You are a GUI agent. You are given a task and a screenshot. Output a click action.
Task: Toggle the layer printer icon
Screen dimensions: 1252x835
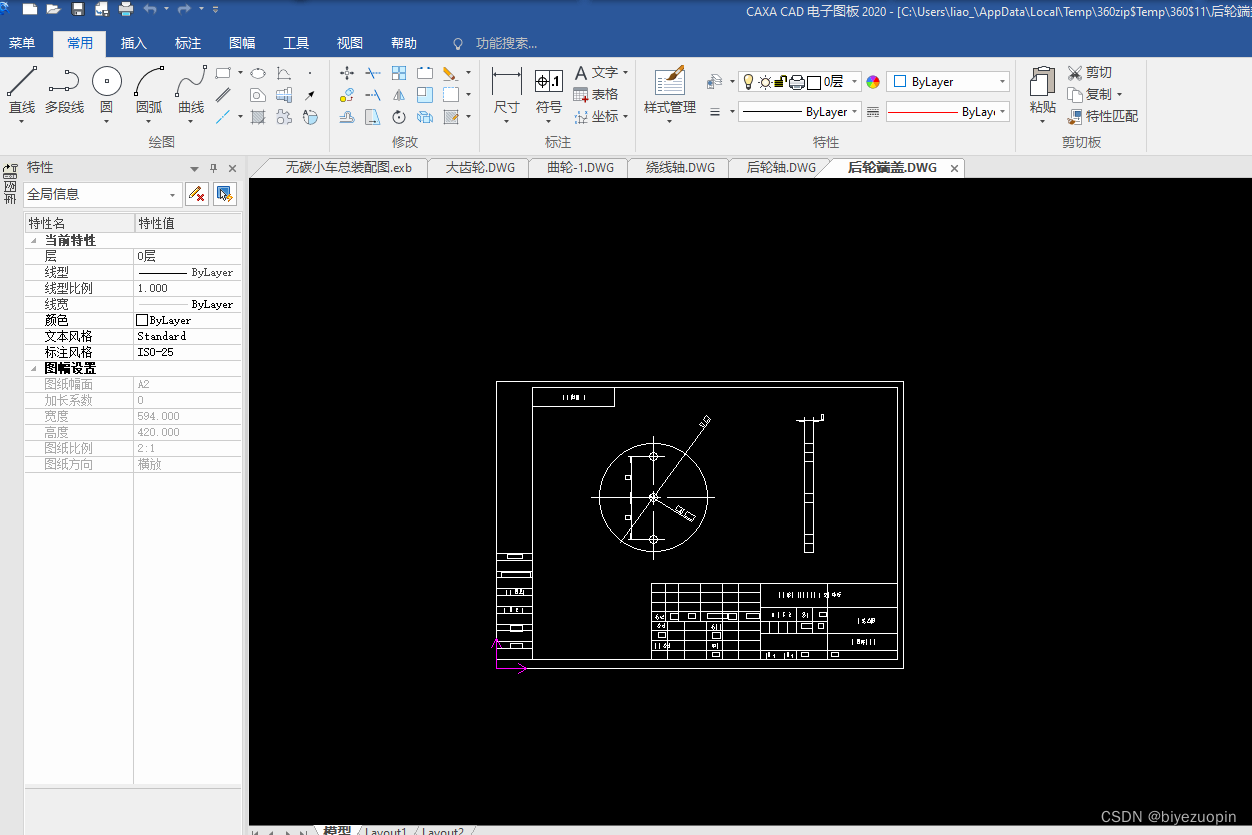(797, 82)
